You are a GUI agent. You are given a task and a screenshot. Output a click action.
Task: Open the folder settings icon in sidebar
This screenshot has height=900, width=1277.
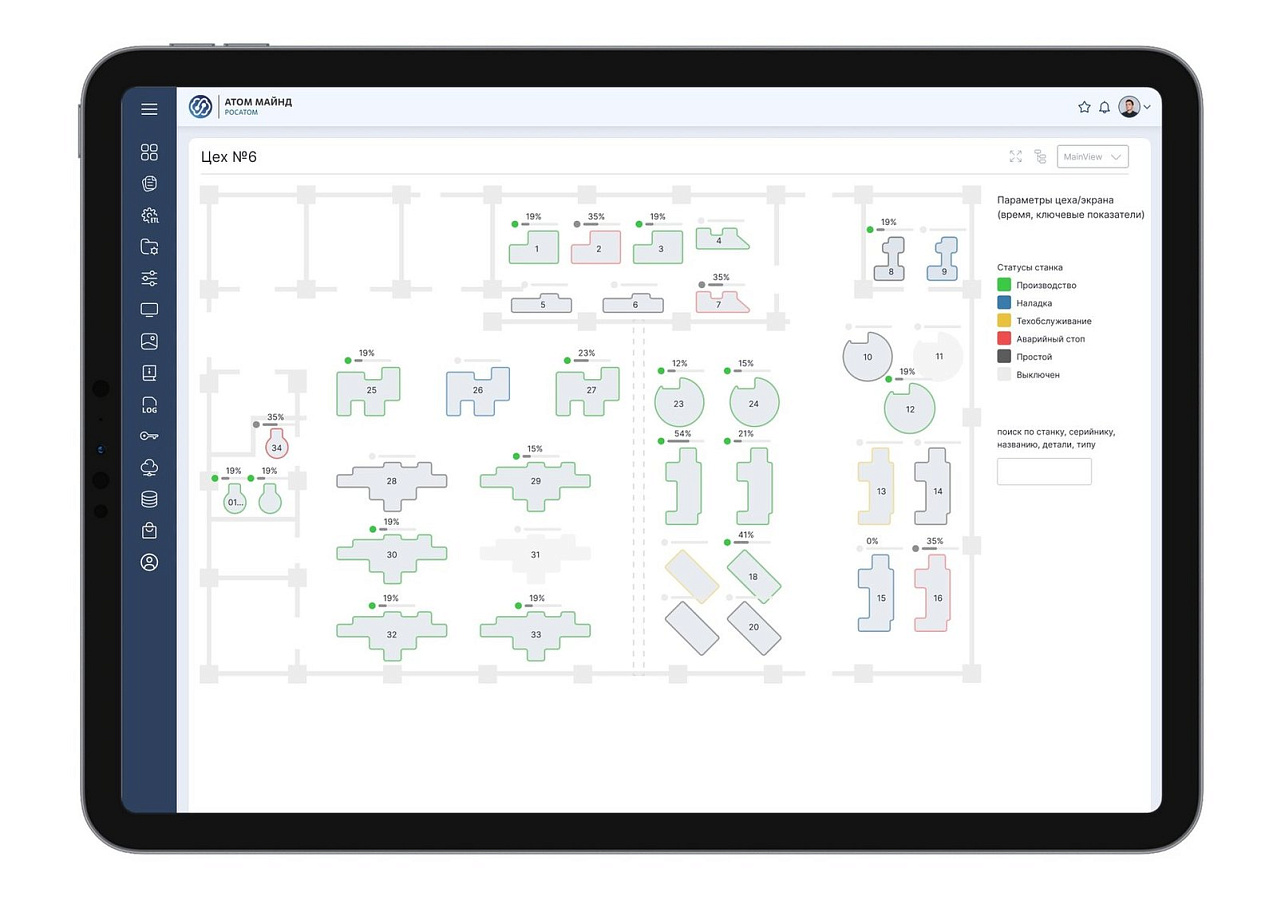(149, 247)
